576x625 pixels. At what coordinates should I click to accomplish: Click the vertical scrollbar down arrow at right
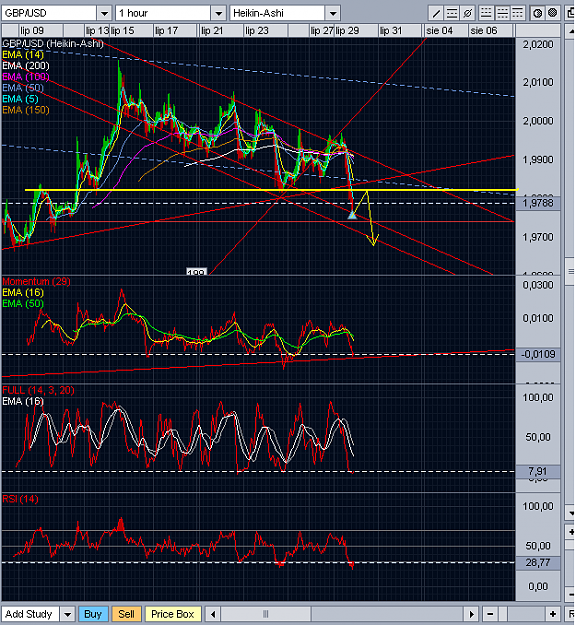[570, 513]
